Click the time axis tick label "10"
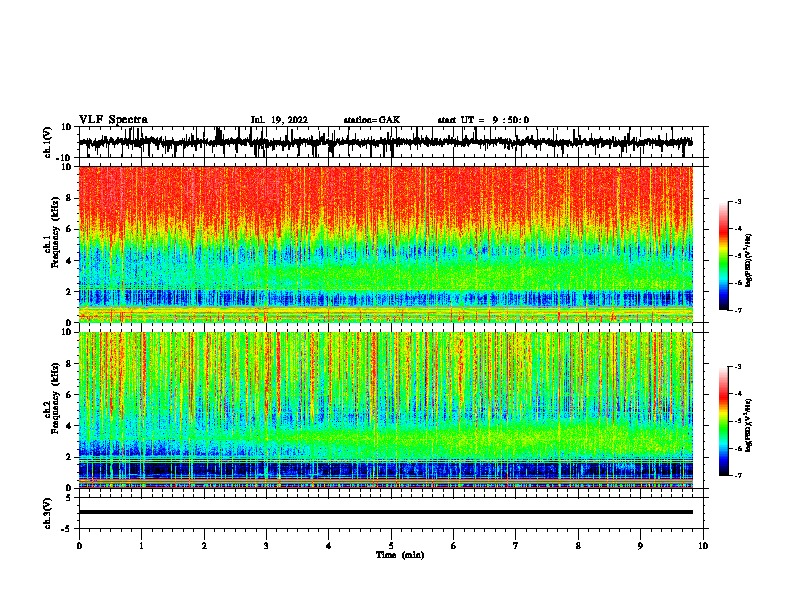The width and height of the screenshot is (792, 612). 703,546
